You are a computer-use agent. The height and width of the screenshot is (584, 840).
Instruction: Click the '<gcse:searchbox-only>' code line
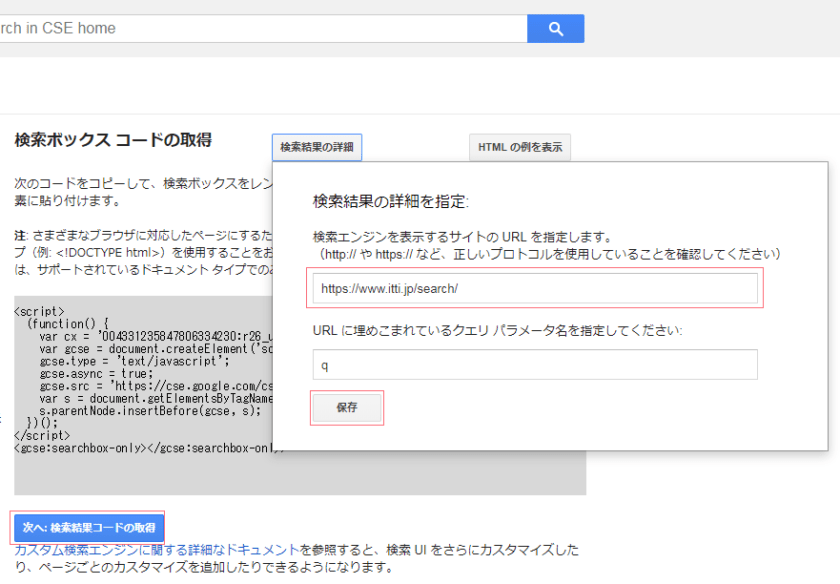[144, 448]
